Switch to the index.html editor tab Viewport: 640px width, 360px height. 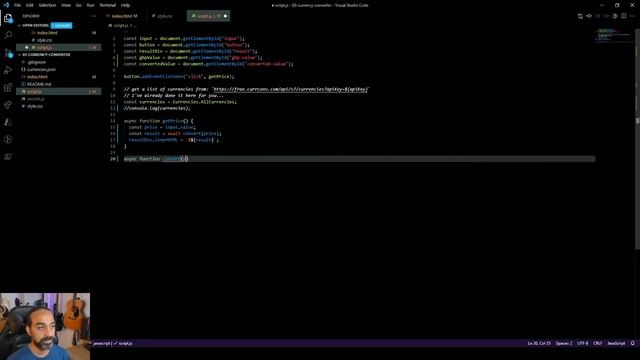coord(122,16)
